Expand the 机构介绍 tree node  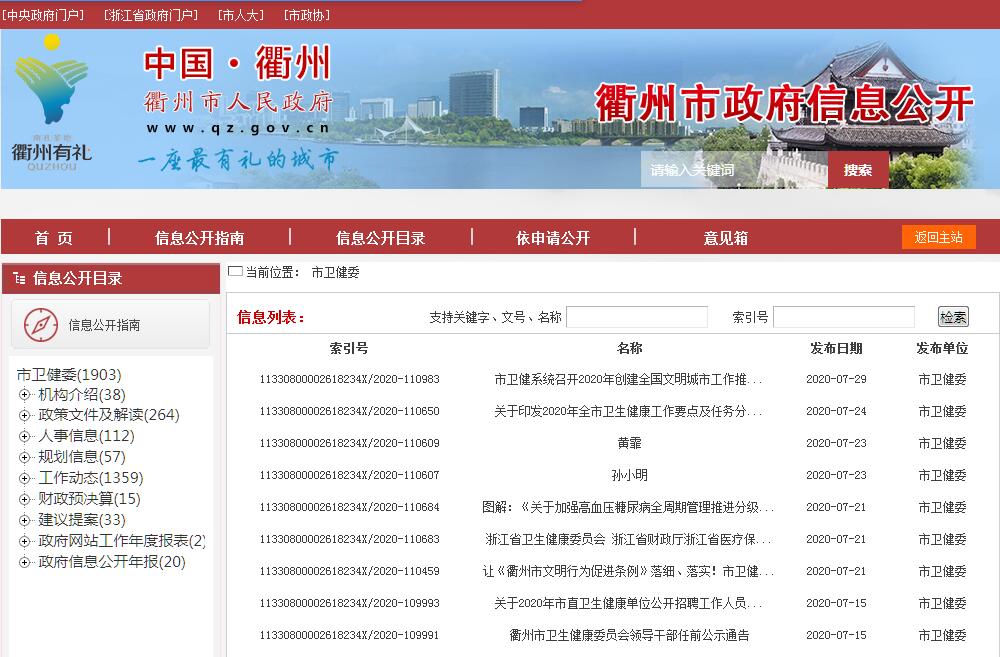[25, 394]
